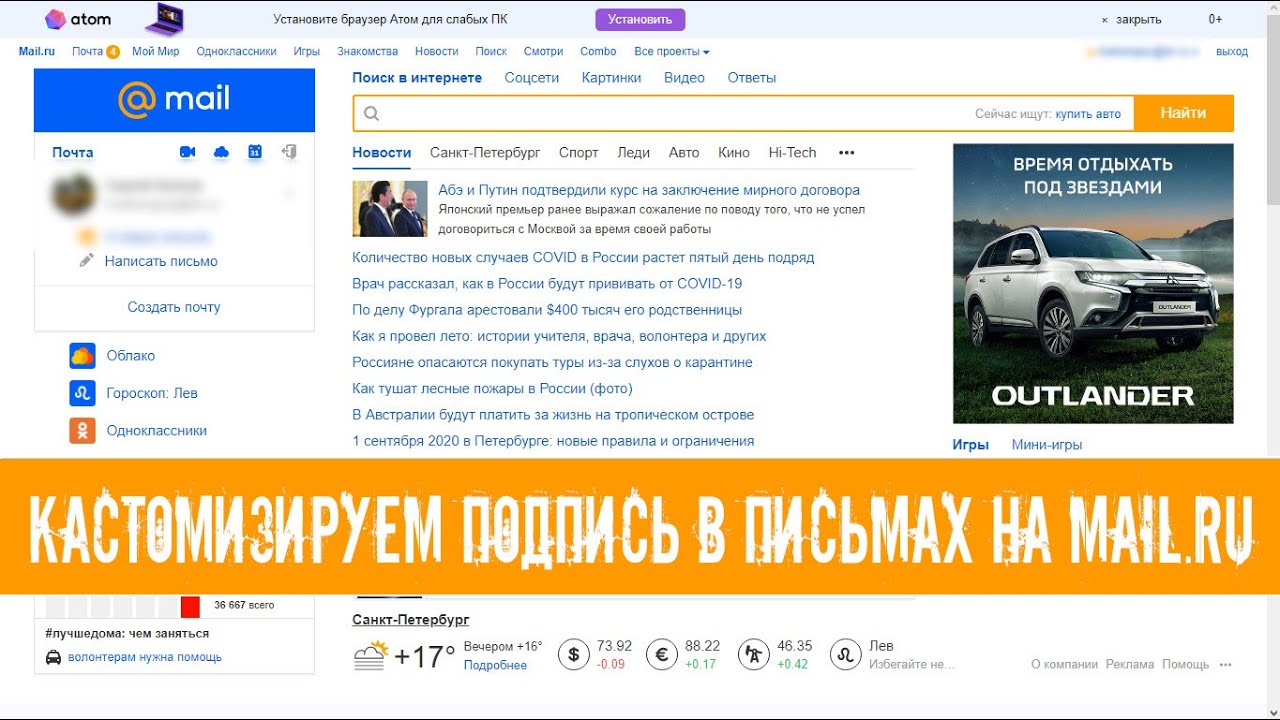Click the Подробнее weather link
Image resolution: width=1280 pixels, height=720 pixels.
point(495,665)
